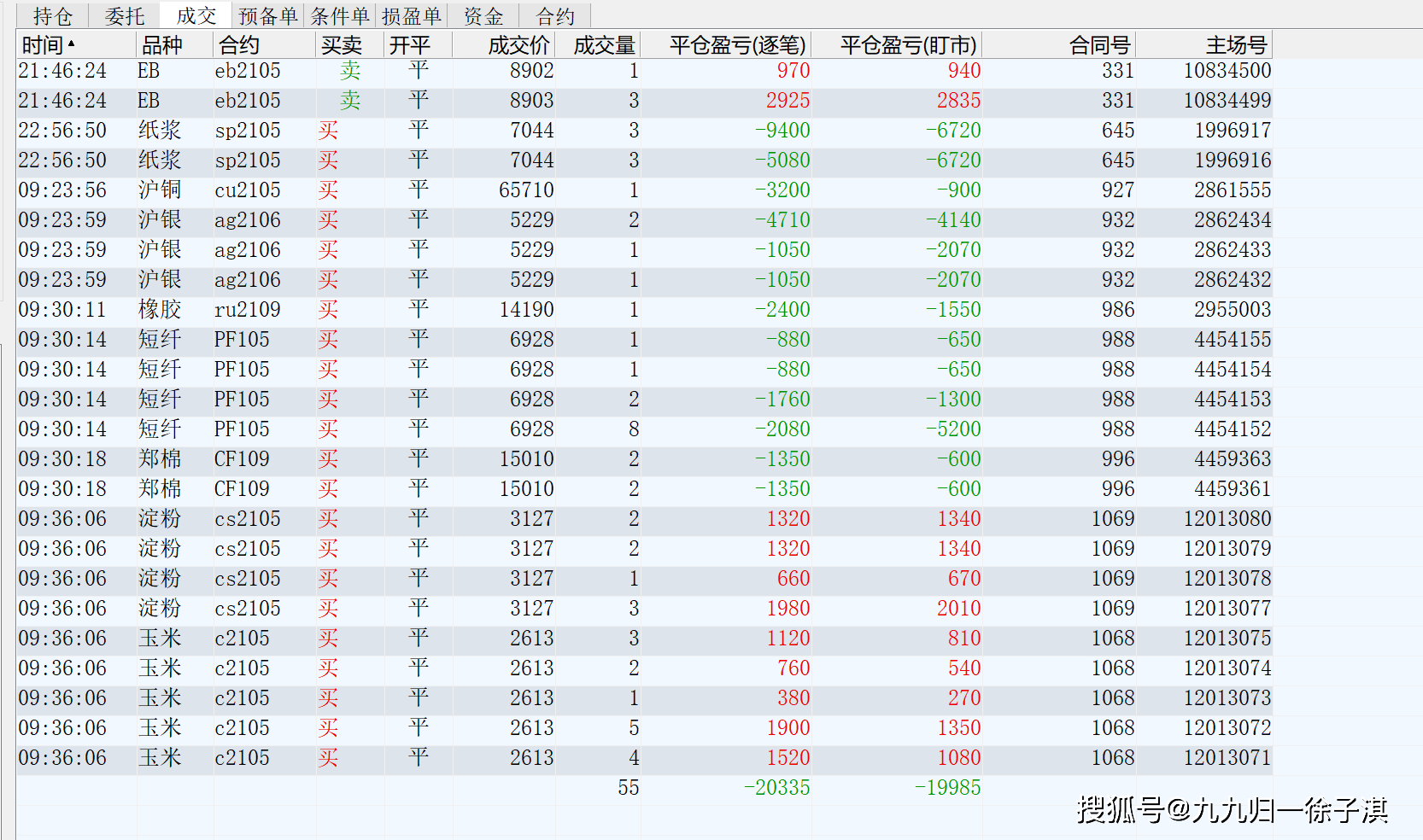View the 资金 tab
1423x840 pixels.
coord(483,15)
